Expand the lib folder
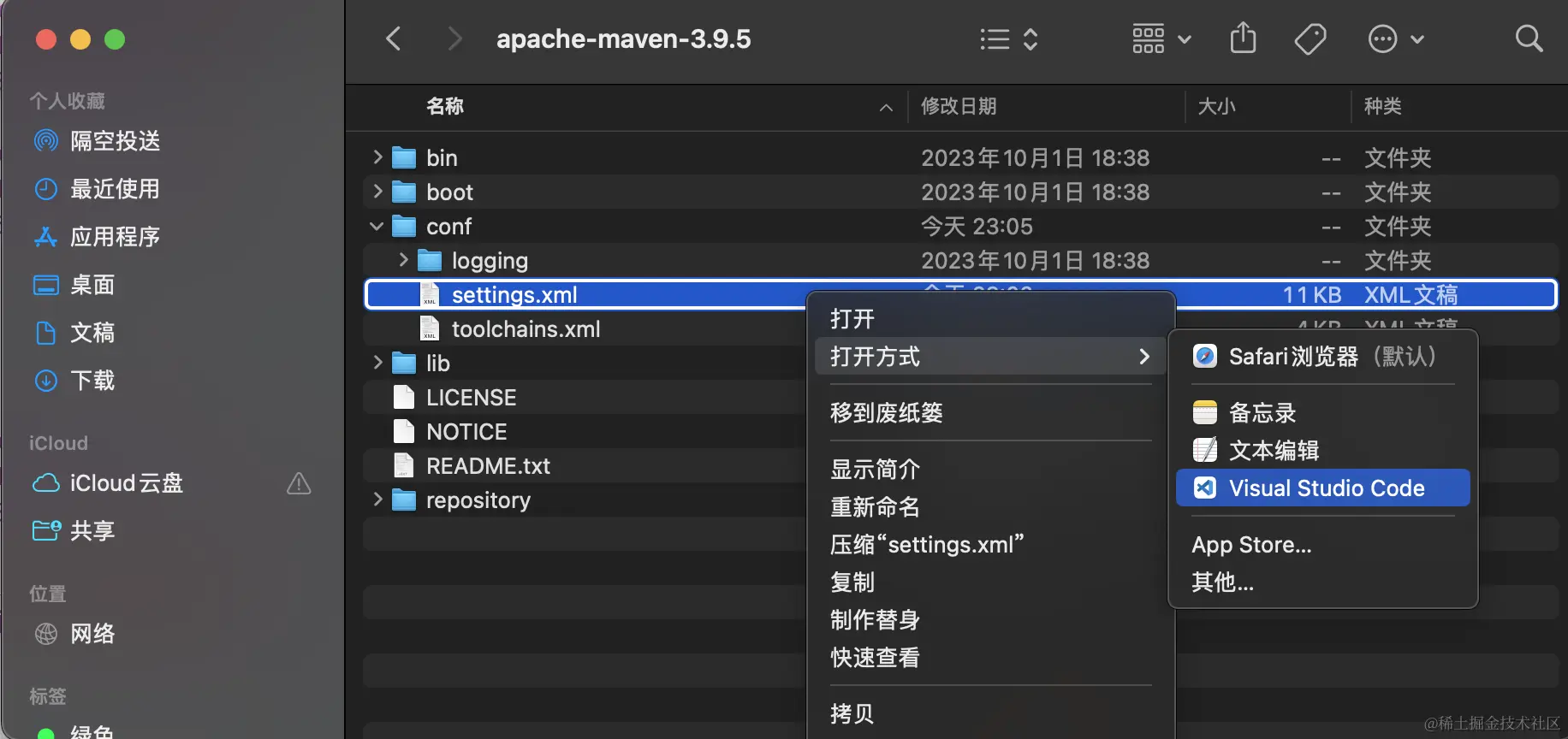 [377, 363]
